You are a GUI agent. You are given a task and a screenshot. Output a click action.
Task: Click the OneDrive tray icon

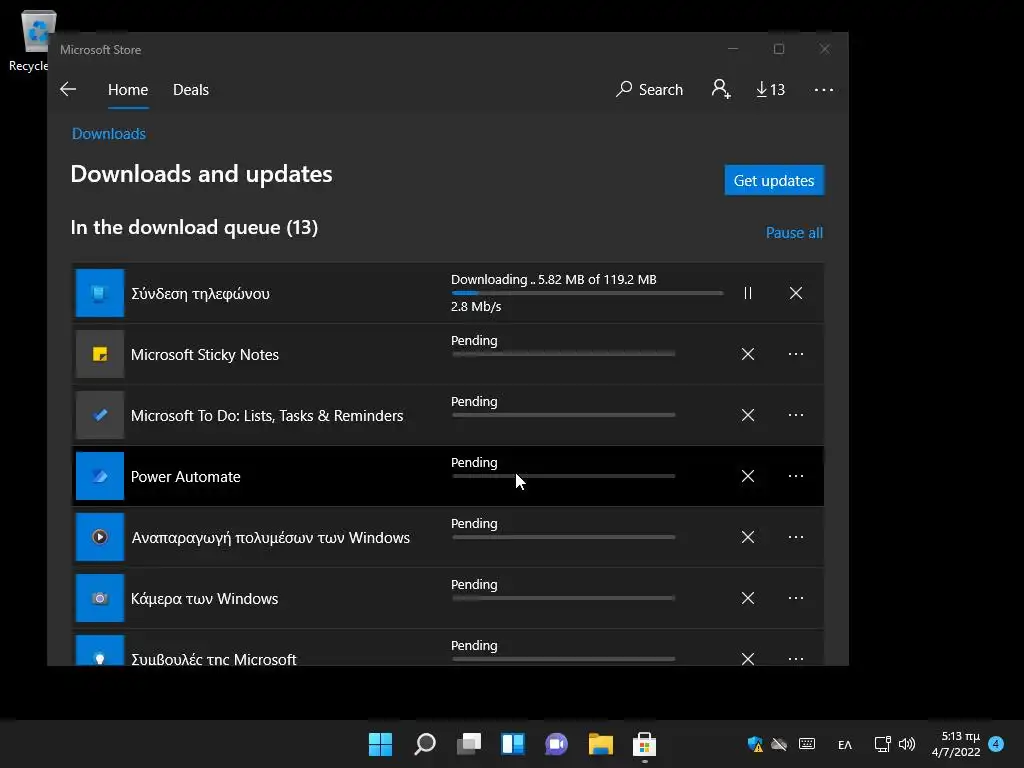(x=779, y=744)
